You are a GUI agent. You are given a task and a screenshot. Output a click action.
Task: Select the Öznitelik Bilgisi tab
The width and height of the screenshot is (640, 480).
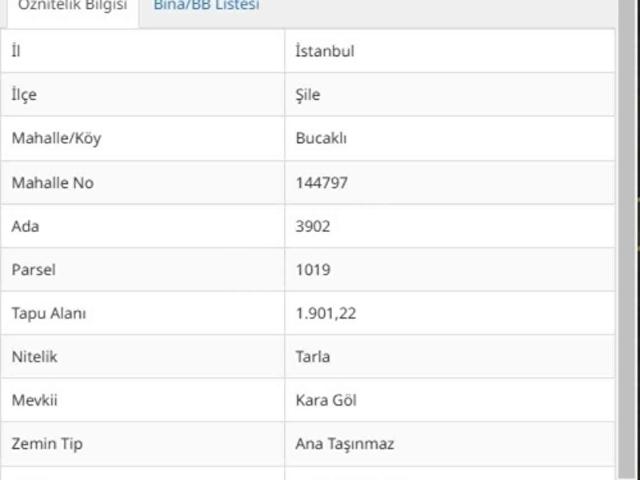[x=72, y=6]
